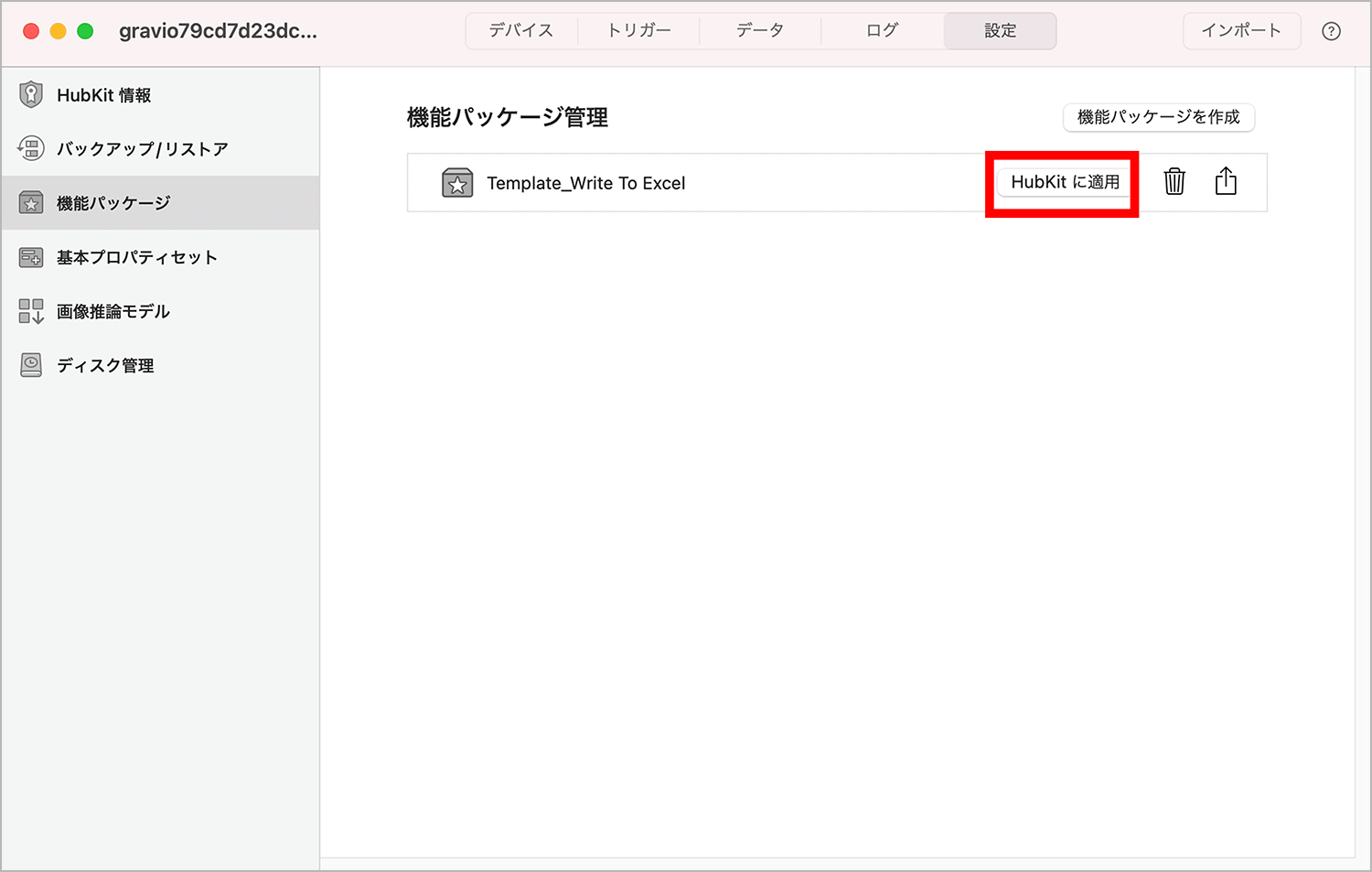Click the gravio79cd7d23dc... window title
The height and width of the screenshot is (872, 1372).
point(218,31)
